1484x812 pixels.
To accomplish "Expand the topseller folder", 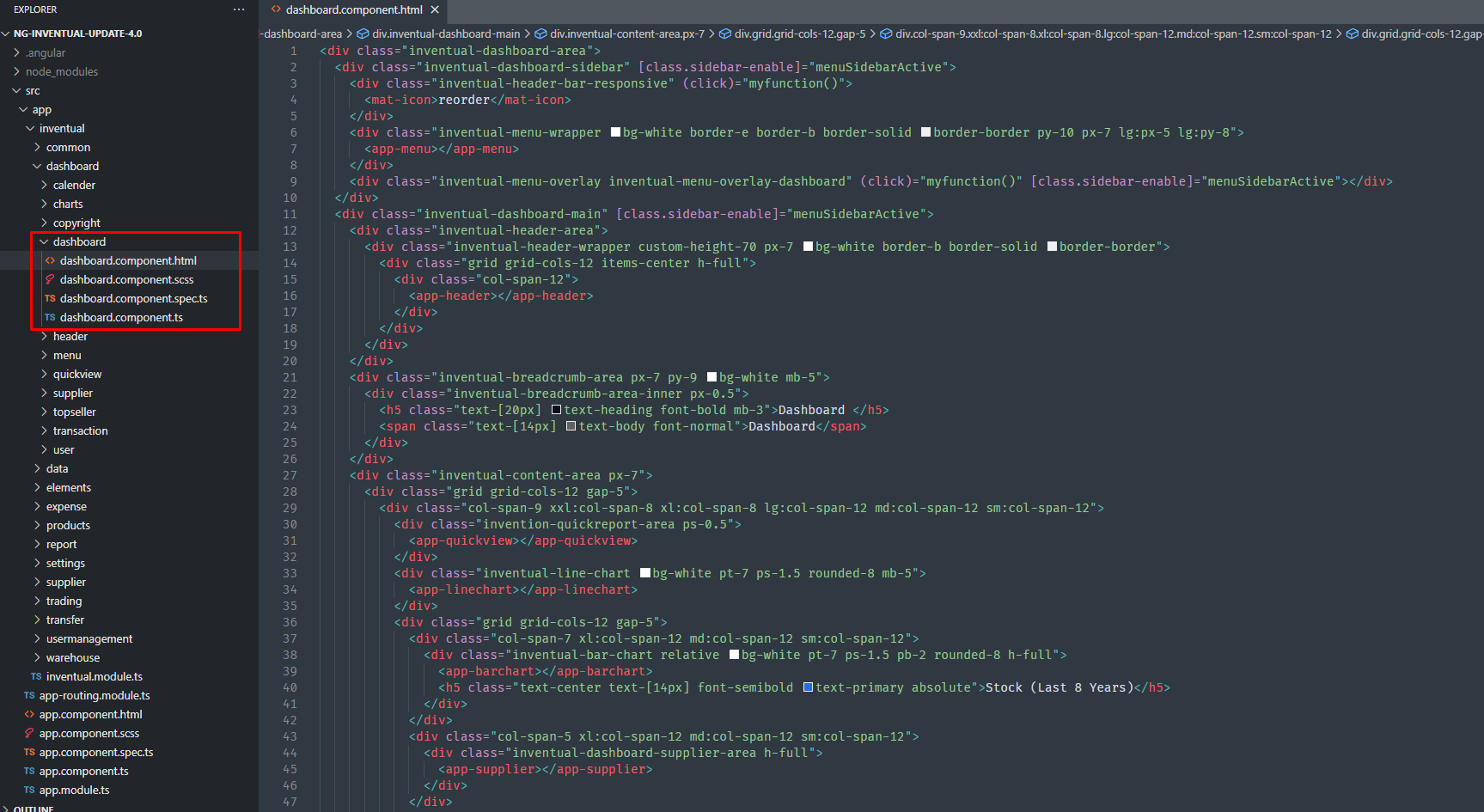I will point(44,412).
